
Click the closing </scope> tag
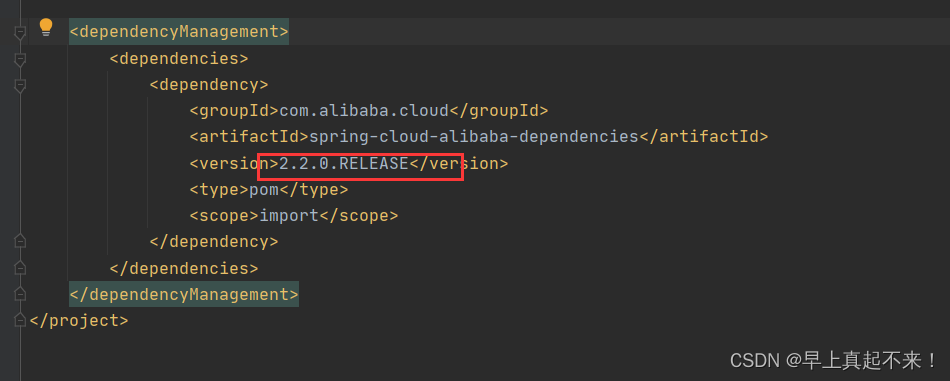coord(359,216)
